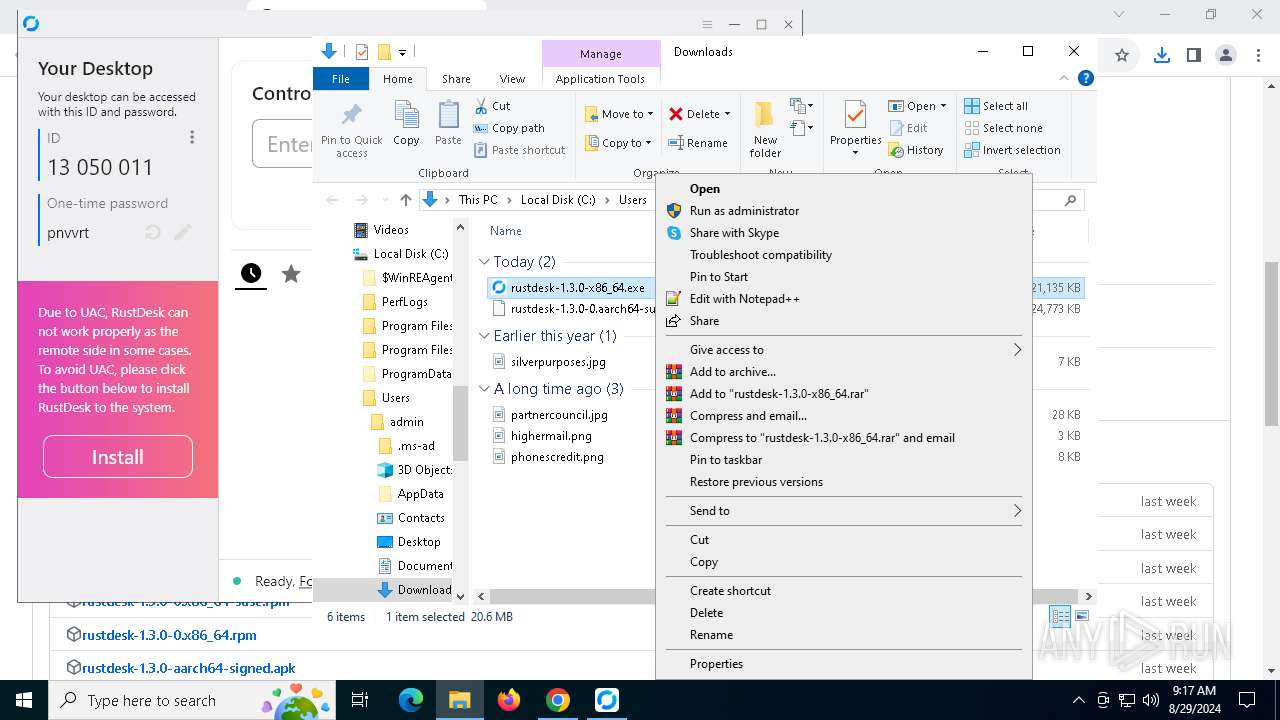This screenshot has width=1280, height=720.
Task: Open Firefox from the taskbar
Action: (x=509, y=700)
